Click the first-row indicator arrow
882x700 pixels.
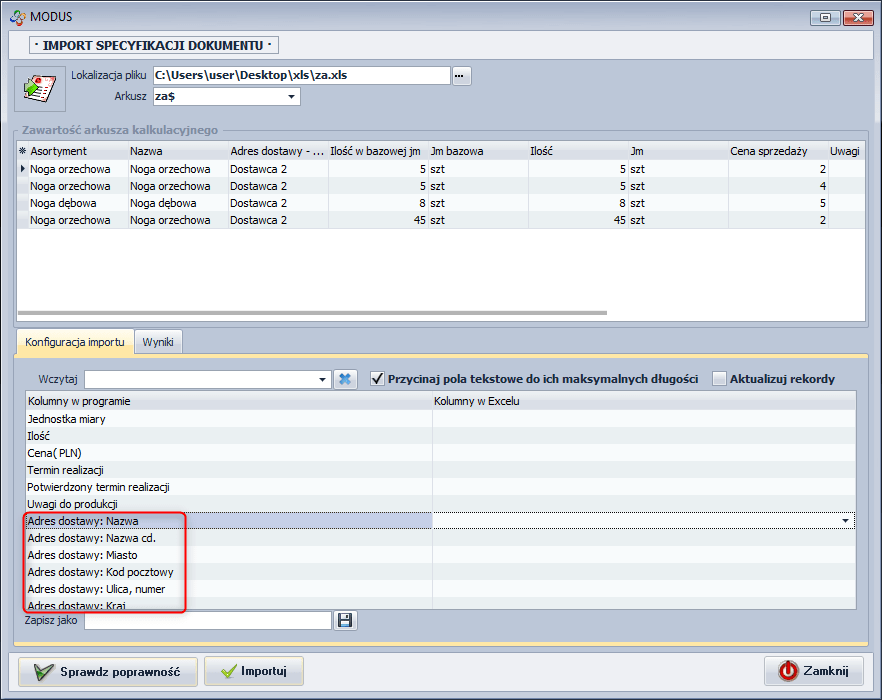22,168
